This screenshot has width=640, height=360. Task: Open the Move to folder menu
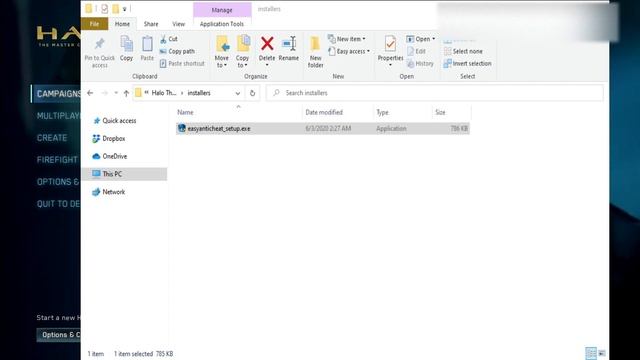pyautogui.click(x=222, y=51)
